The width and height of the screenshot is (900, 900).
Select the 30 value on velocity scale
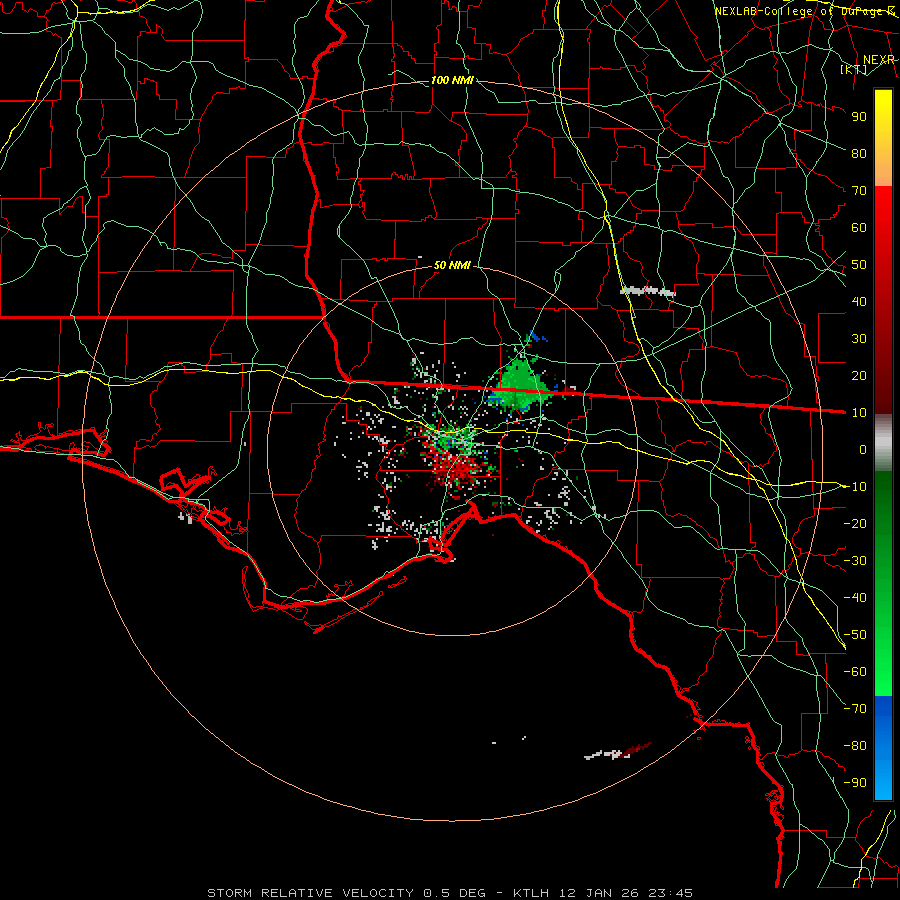(859, 339)
